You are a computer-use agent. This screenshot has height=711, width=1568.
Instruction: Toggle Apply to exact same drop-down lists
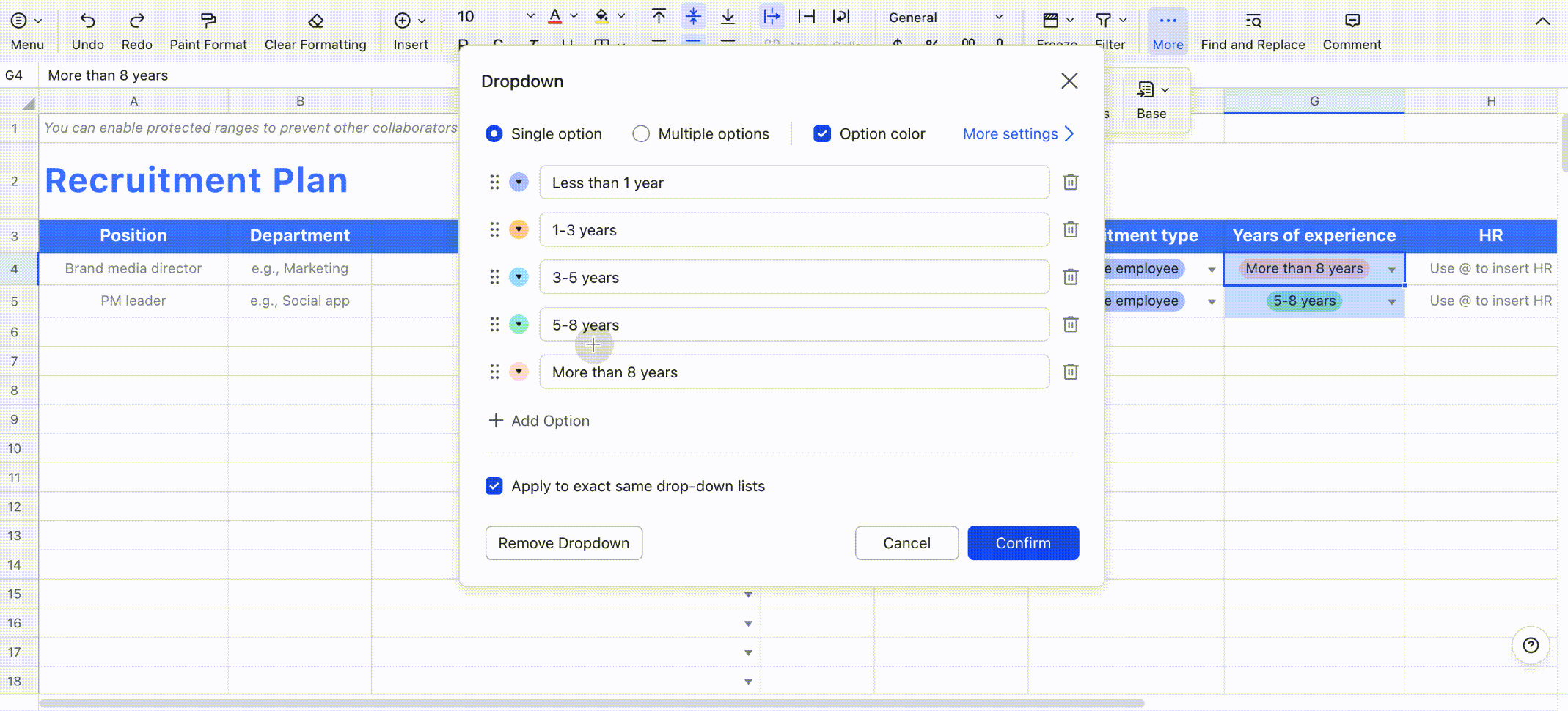[494, 486]
